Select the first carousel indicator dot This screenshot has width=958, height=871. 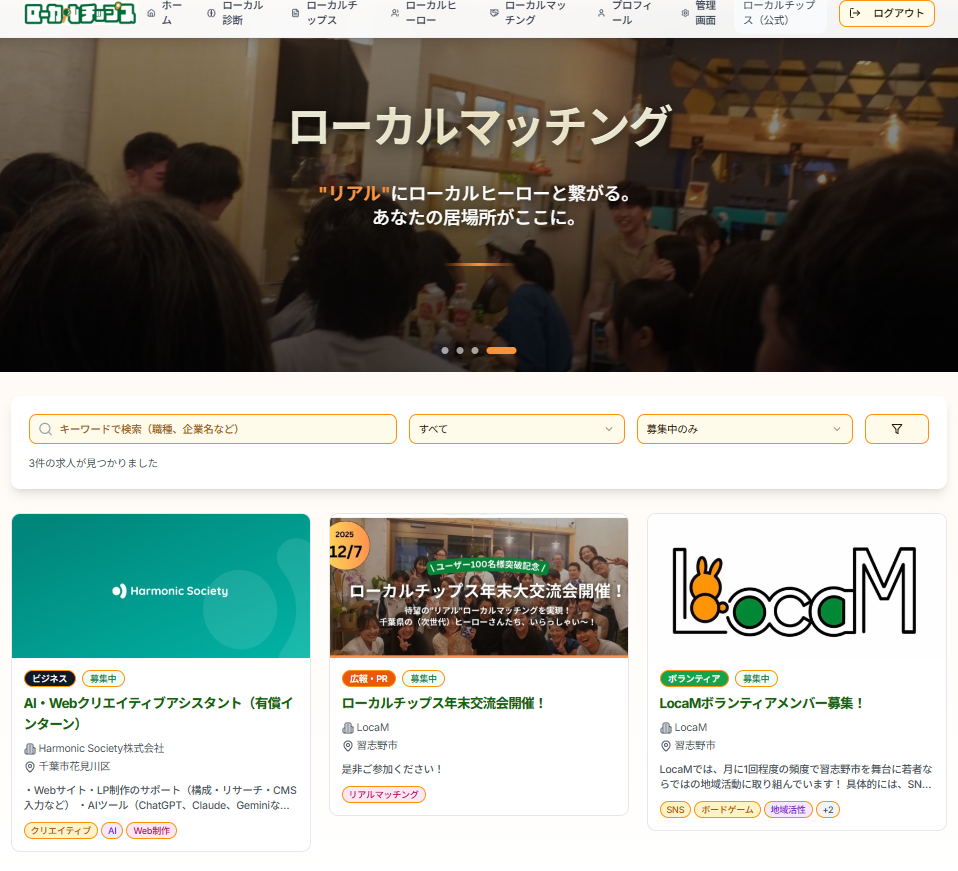click(x=444, y=350)
